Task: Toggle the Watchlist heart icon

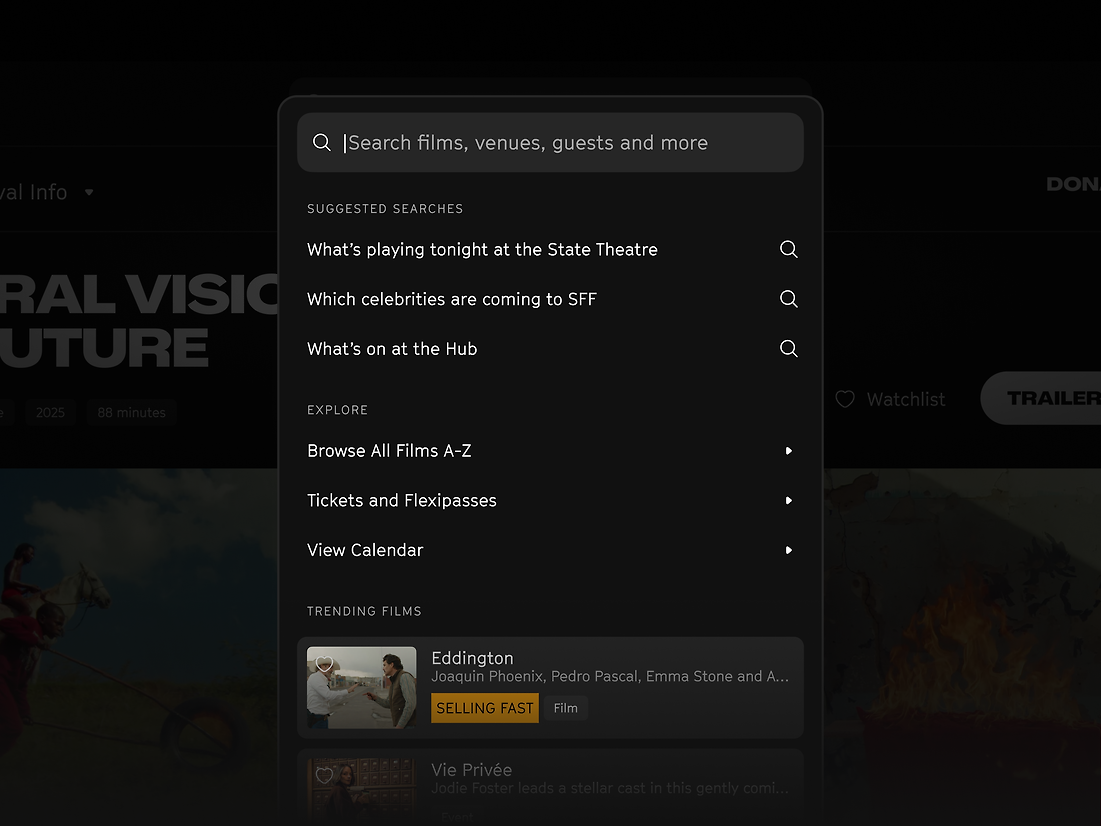Action: click(845, 399)
